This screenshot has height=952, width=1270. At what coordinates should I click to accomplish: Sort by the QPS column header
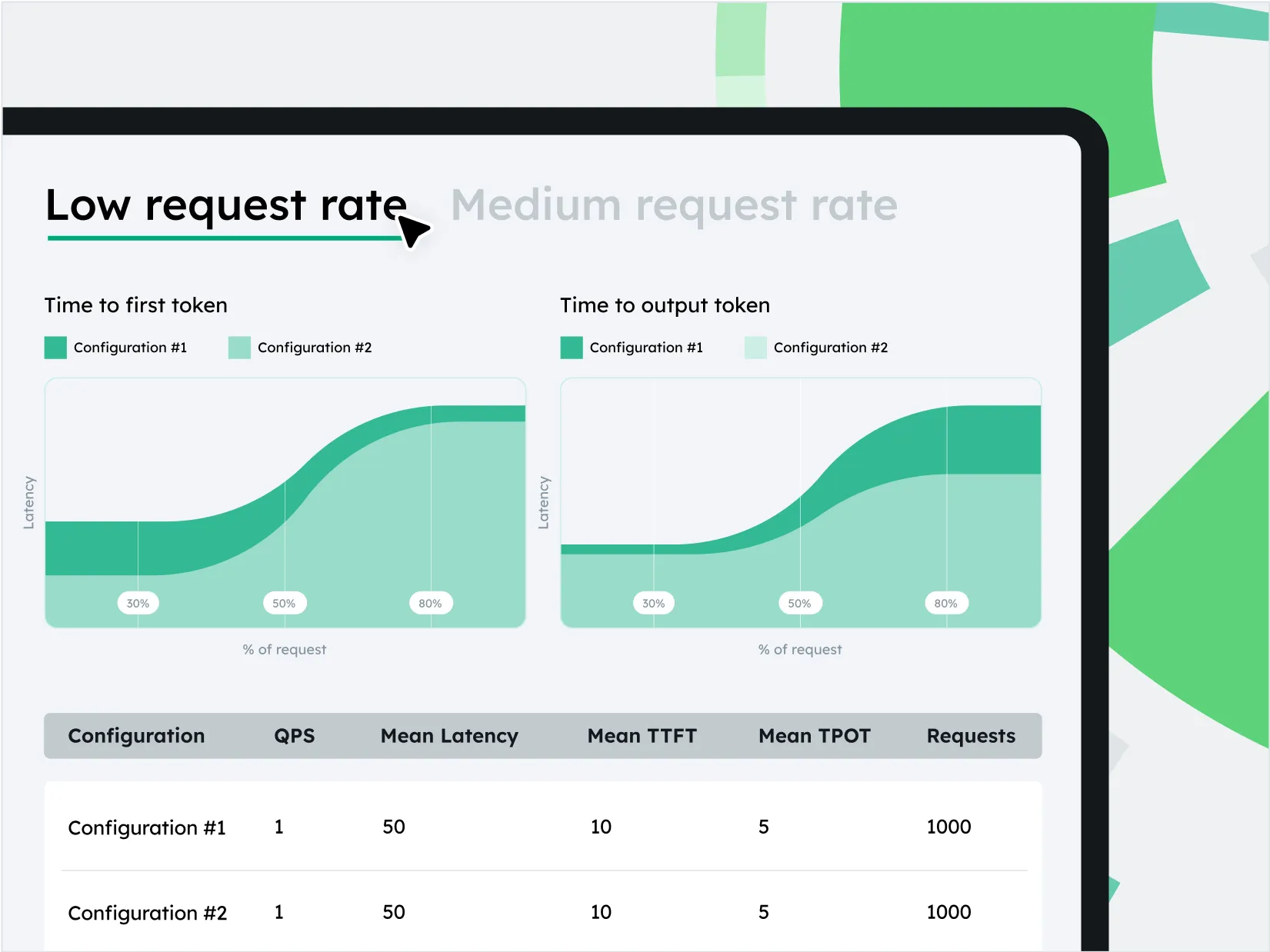pyautogui.click(x=295, y=736)
